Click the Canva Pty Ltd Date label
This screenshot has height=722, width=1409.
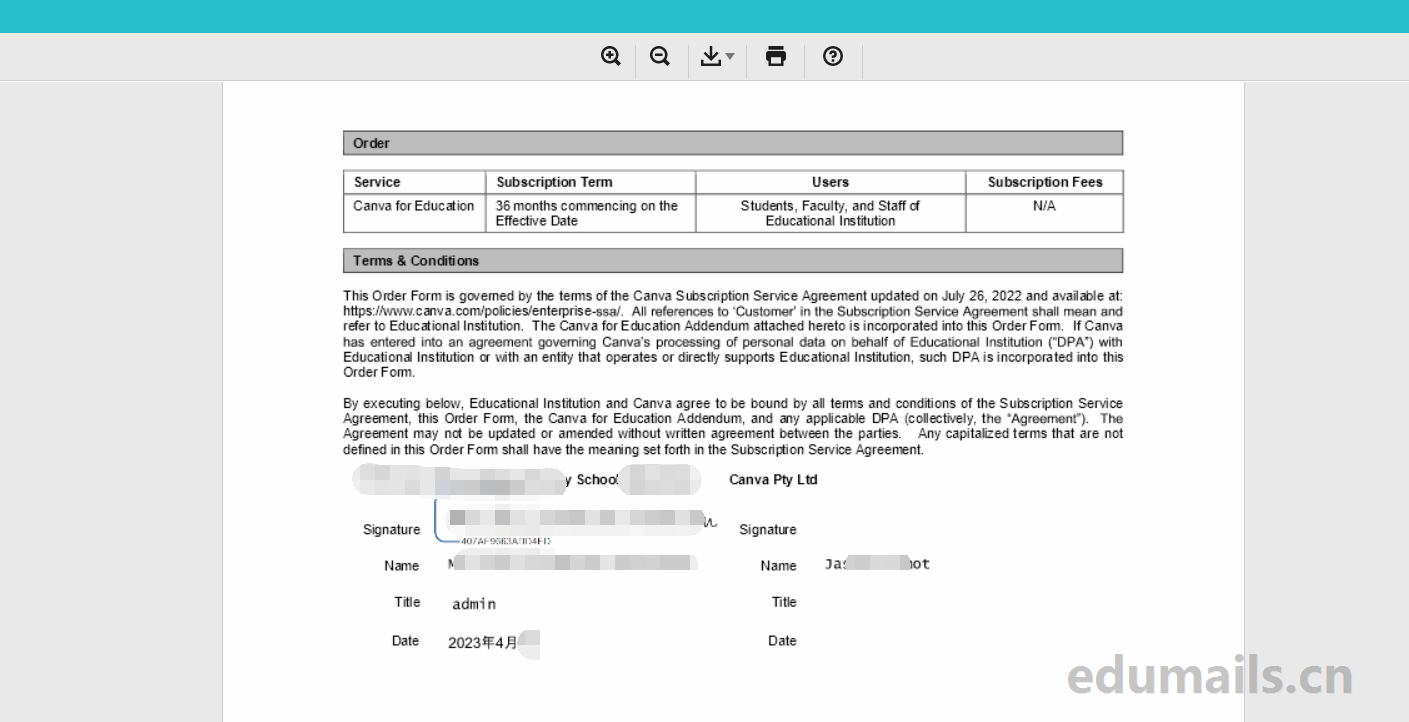[x=782, y=641]
